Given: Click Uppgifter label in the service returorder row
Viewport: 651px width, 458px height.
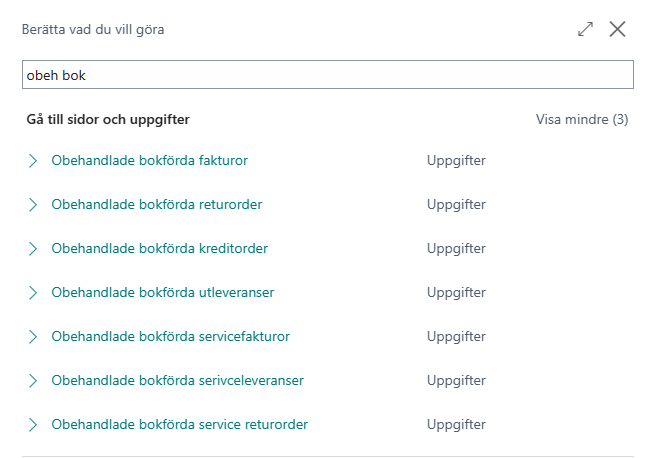Looking at the screenshot, I should pyautogui.click(x=456, y=425).
